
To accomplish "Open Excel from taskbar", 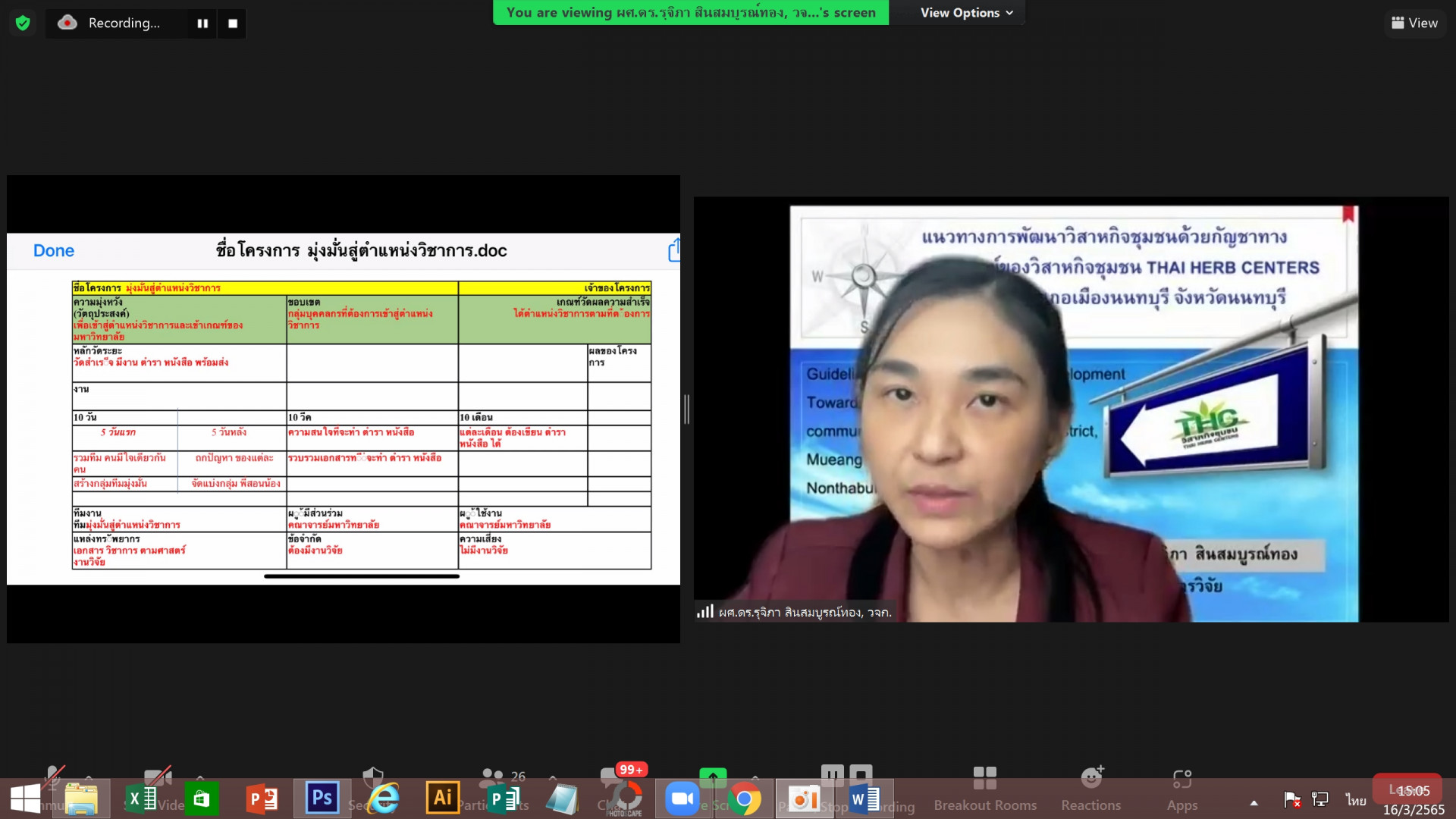I will click(x=142, y=799).
